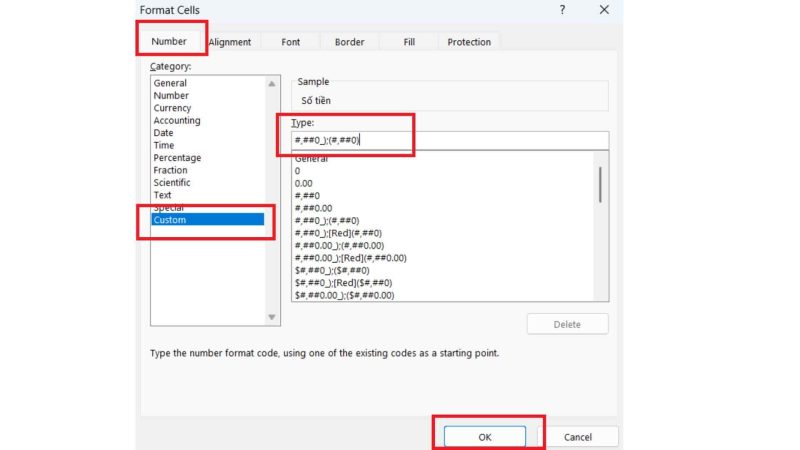Open the Alignment tab
This screenshot has height=450, width=800.
tap(230, 42)
